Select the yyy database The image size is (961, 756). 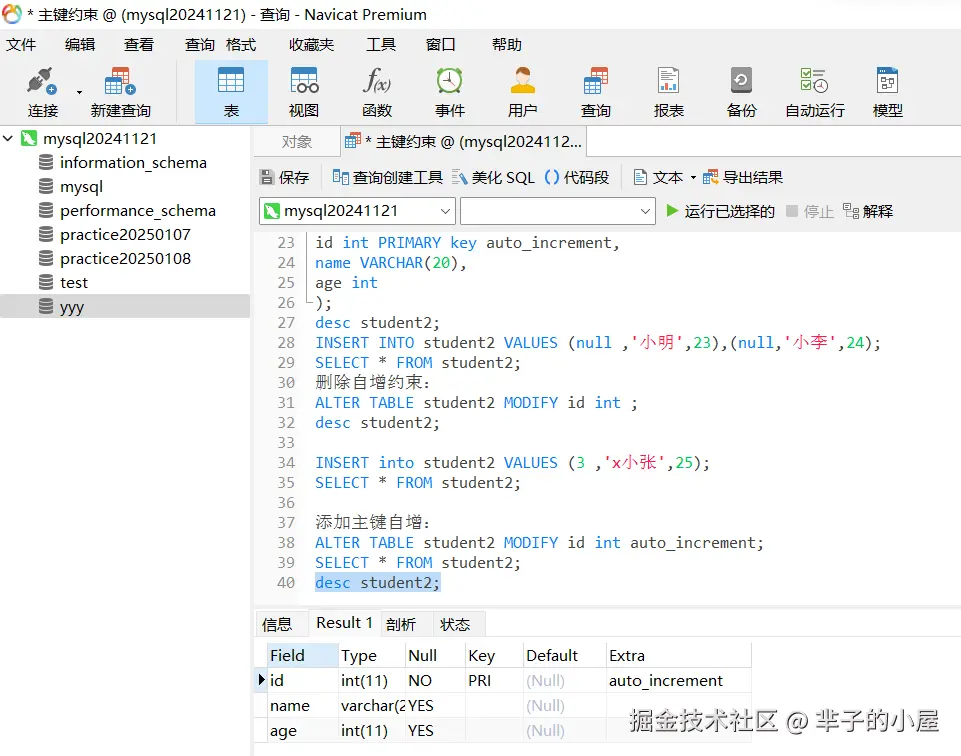tap(125, 306)
